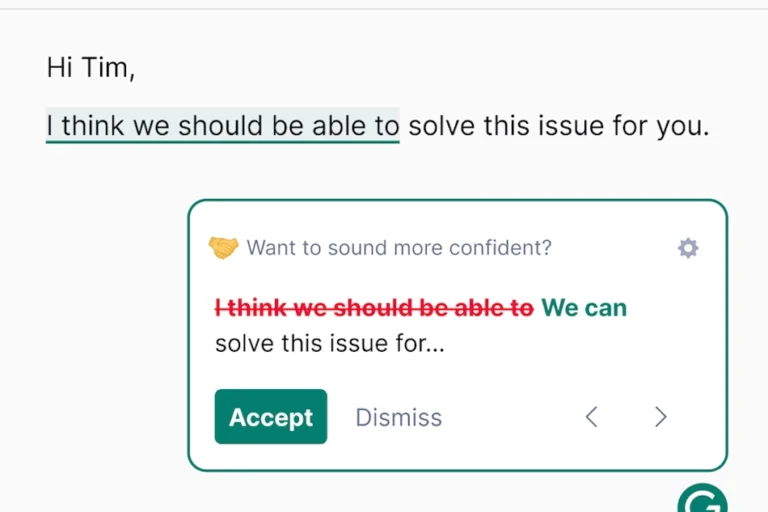Click "solve this issue for..." preview text
Image resolution: width=768 pixels, height=512 pixels.
(330, 343)
